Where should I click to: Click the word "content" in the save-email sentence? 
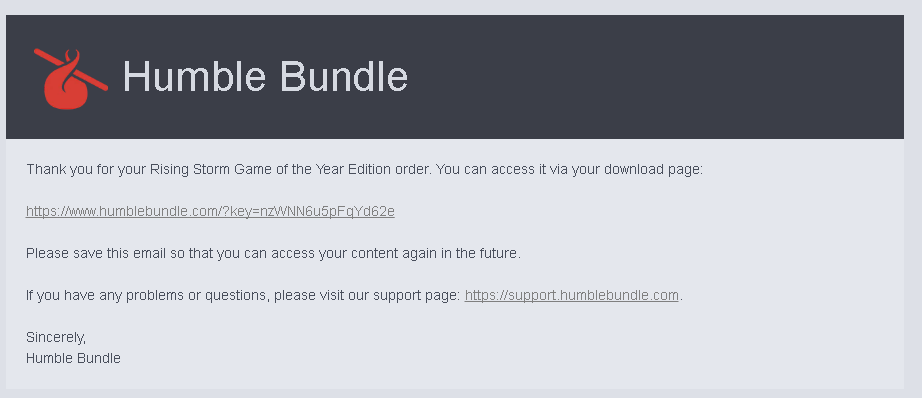(x=374, y=253)
